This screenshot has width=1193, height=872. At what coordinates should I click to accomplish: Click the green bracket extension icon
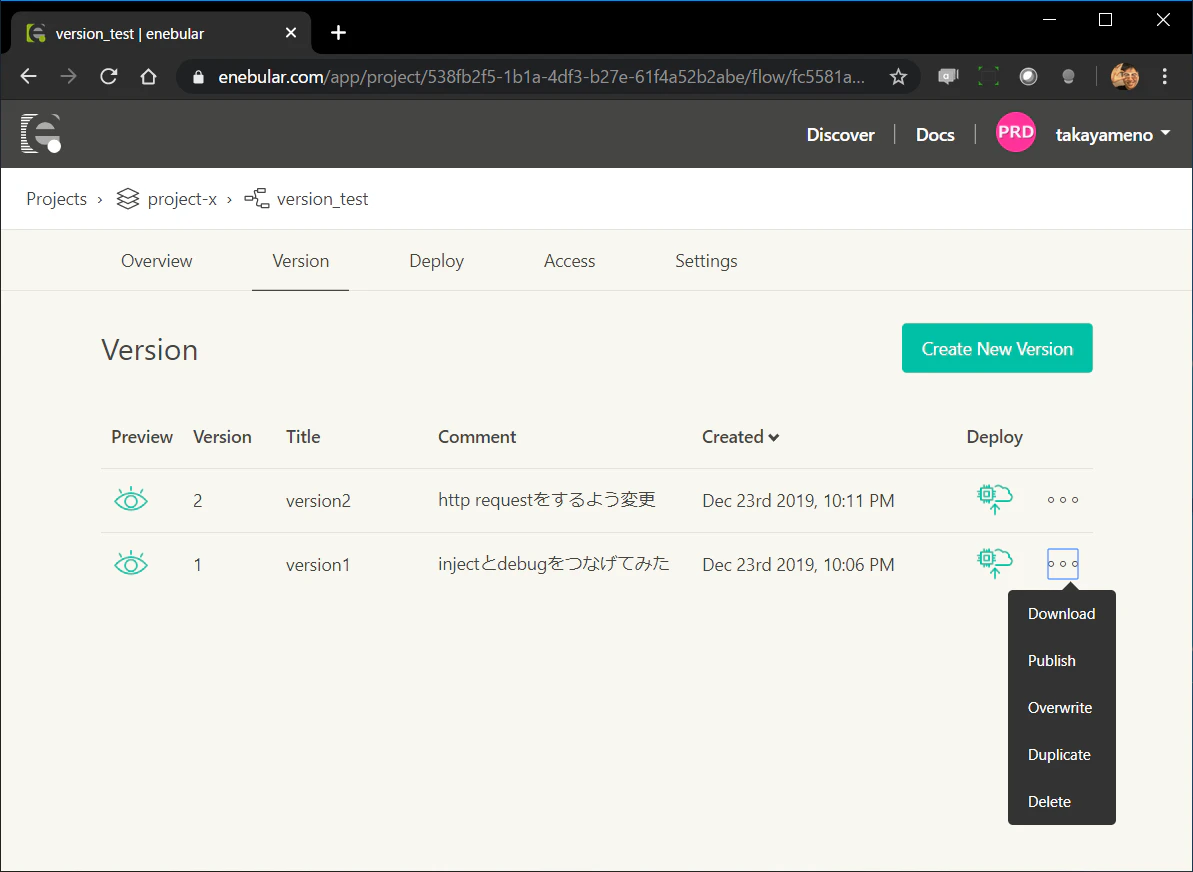pyautogui.click(x=988, y=76)
